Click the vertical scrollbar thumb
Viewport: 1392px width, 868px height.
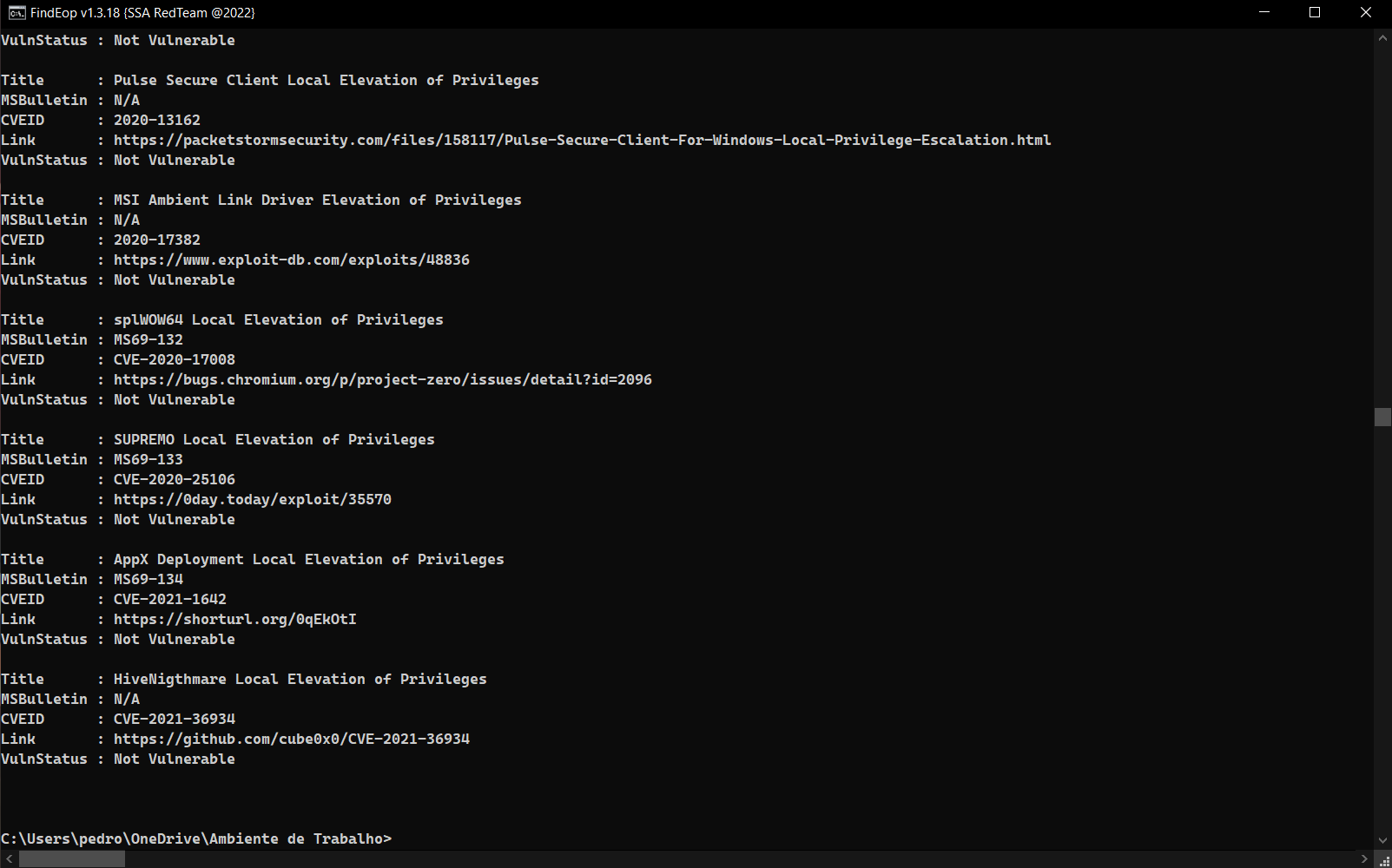point(1382,418)
